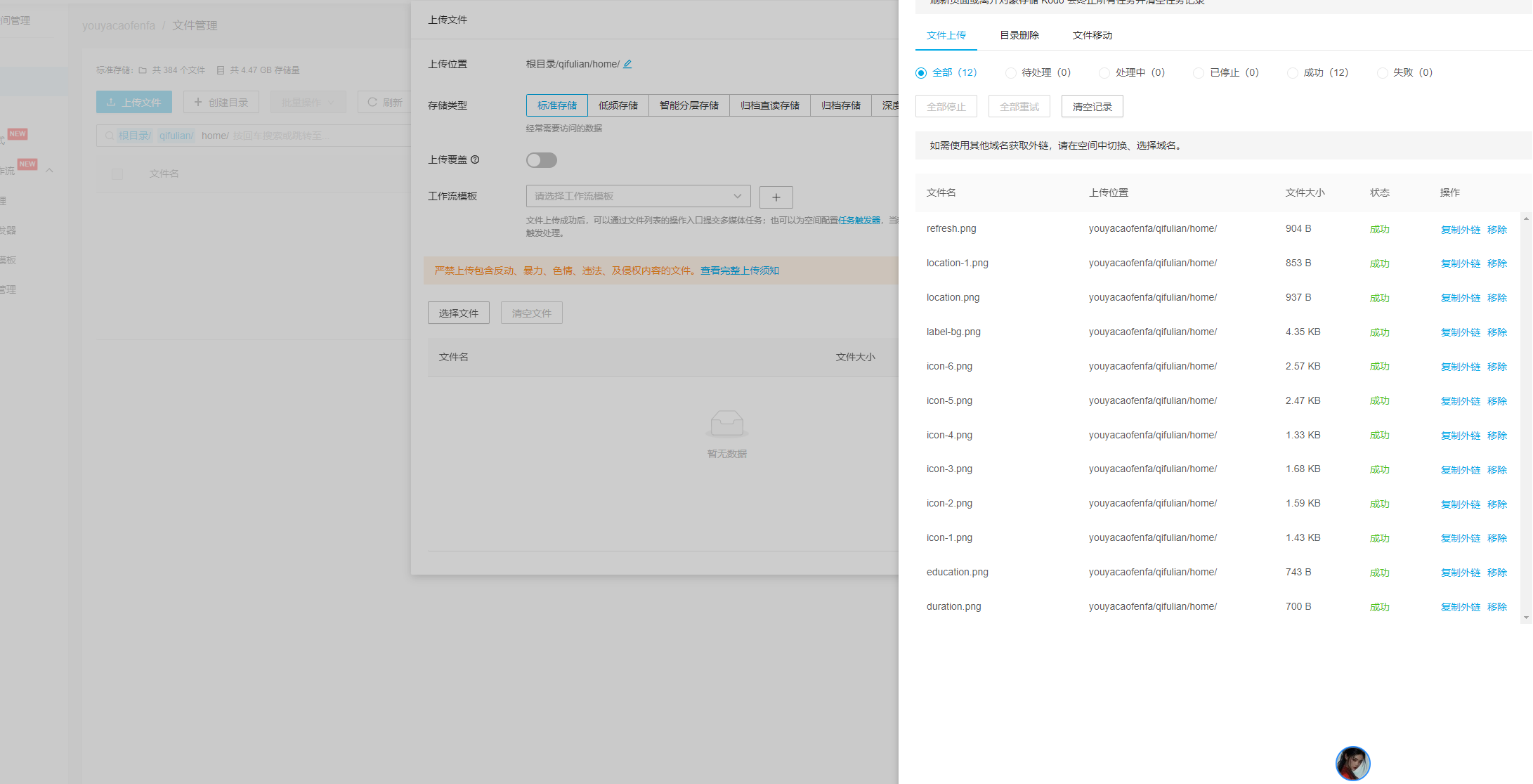Image resolution: width=1533 pixels, height=784 pixels.
Task: Toggle the 上传覆盖 switch
Action: [x=542, y=160]
